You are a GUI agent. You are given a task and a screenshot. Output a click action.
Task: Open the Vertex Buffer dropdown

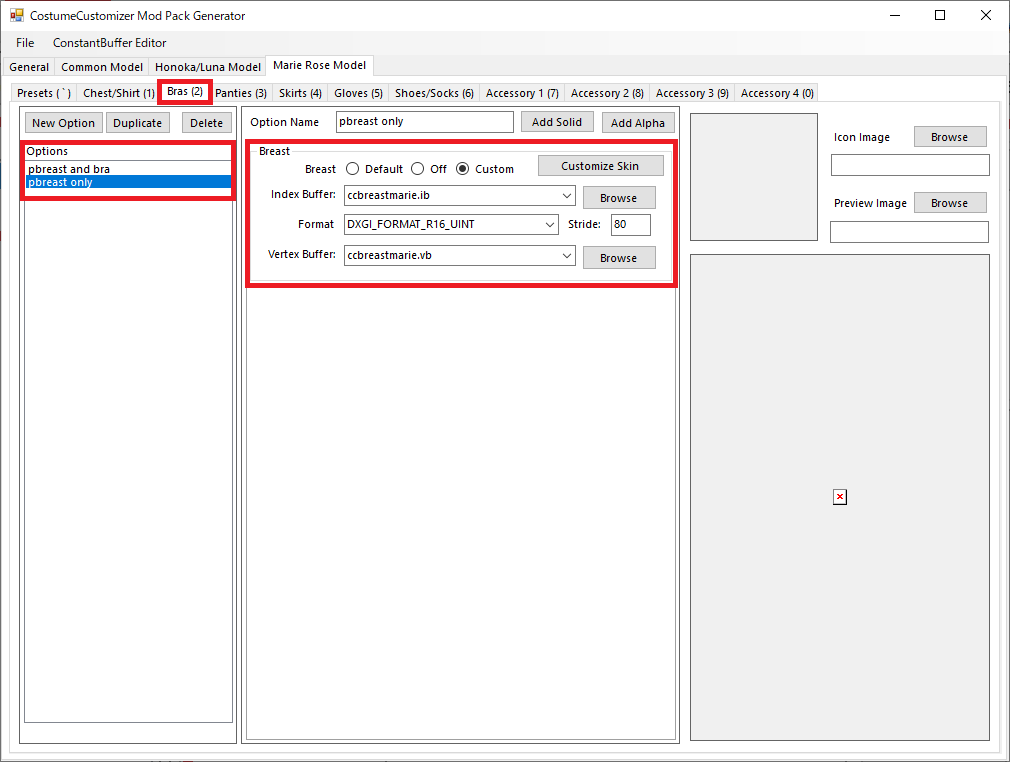[567, 255]
